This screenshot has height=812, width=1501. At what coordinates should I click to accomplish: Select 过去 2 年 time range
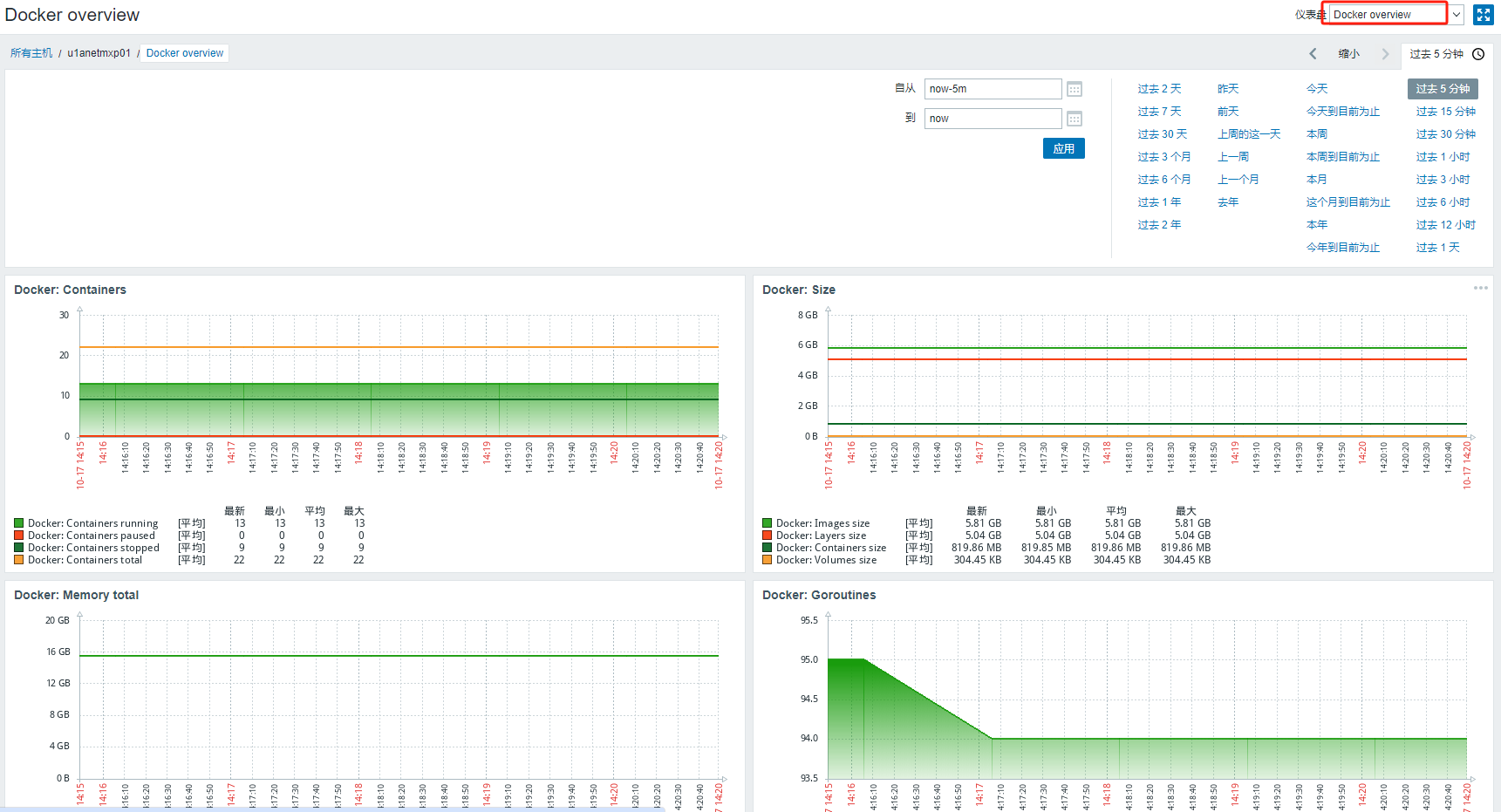click(1159, 225)
